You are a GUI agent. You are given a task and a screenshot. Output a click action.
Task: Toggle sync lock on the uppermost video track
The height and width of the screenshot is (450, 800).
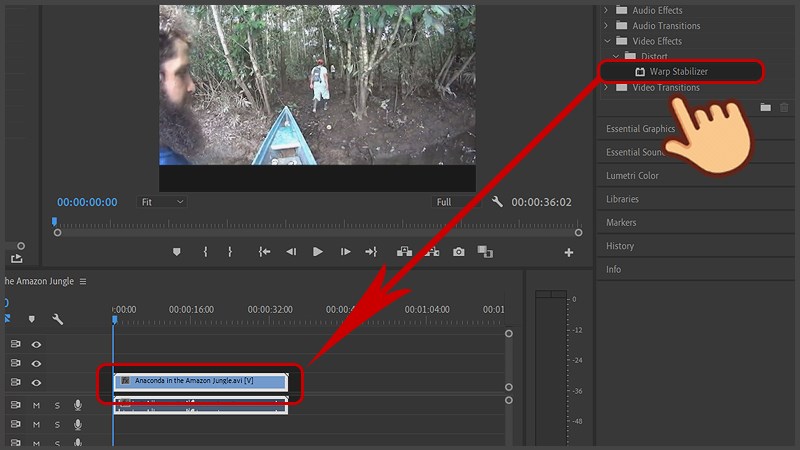[16, 344]
